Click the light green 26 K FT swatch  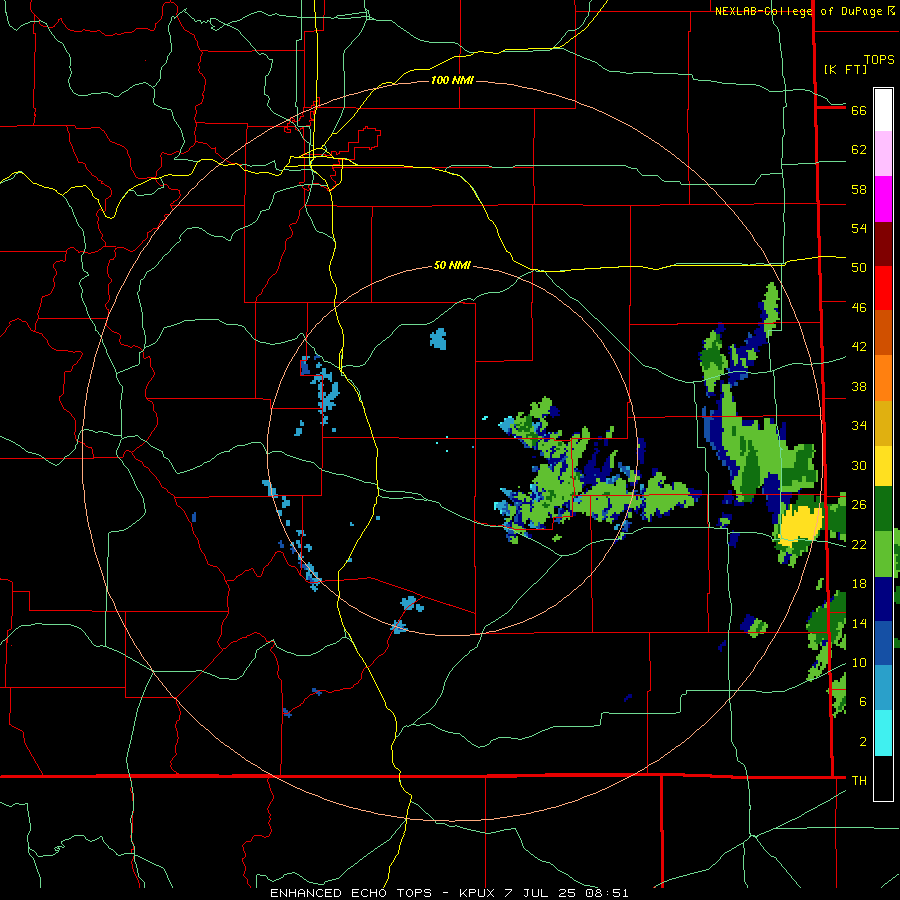point(883,554)
